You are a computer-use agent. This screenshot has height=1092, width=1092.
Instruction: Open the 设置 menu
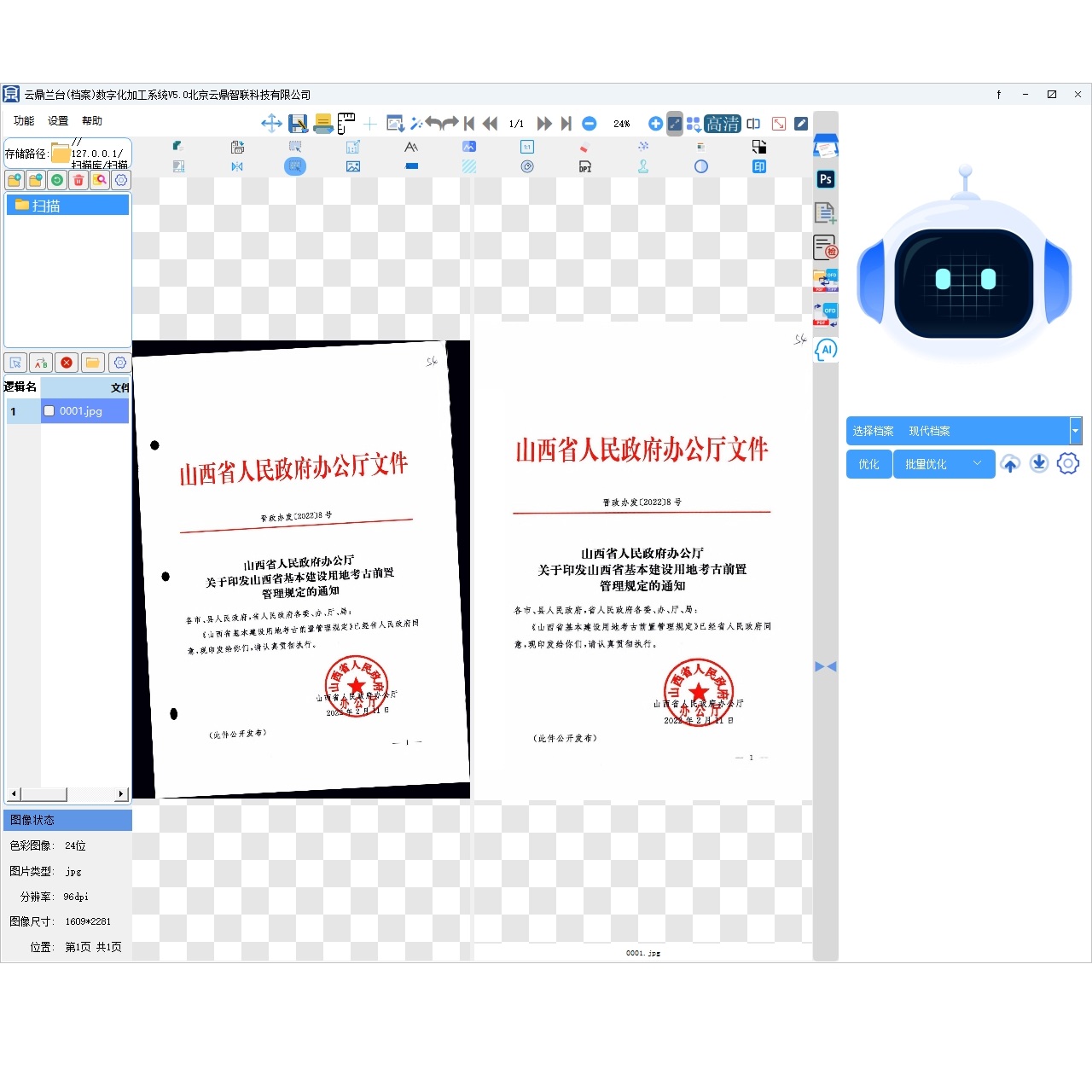58,121
